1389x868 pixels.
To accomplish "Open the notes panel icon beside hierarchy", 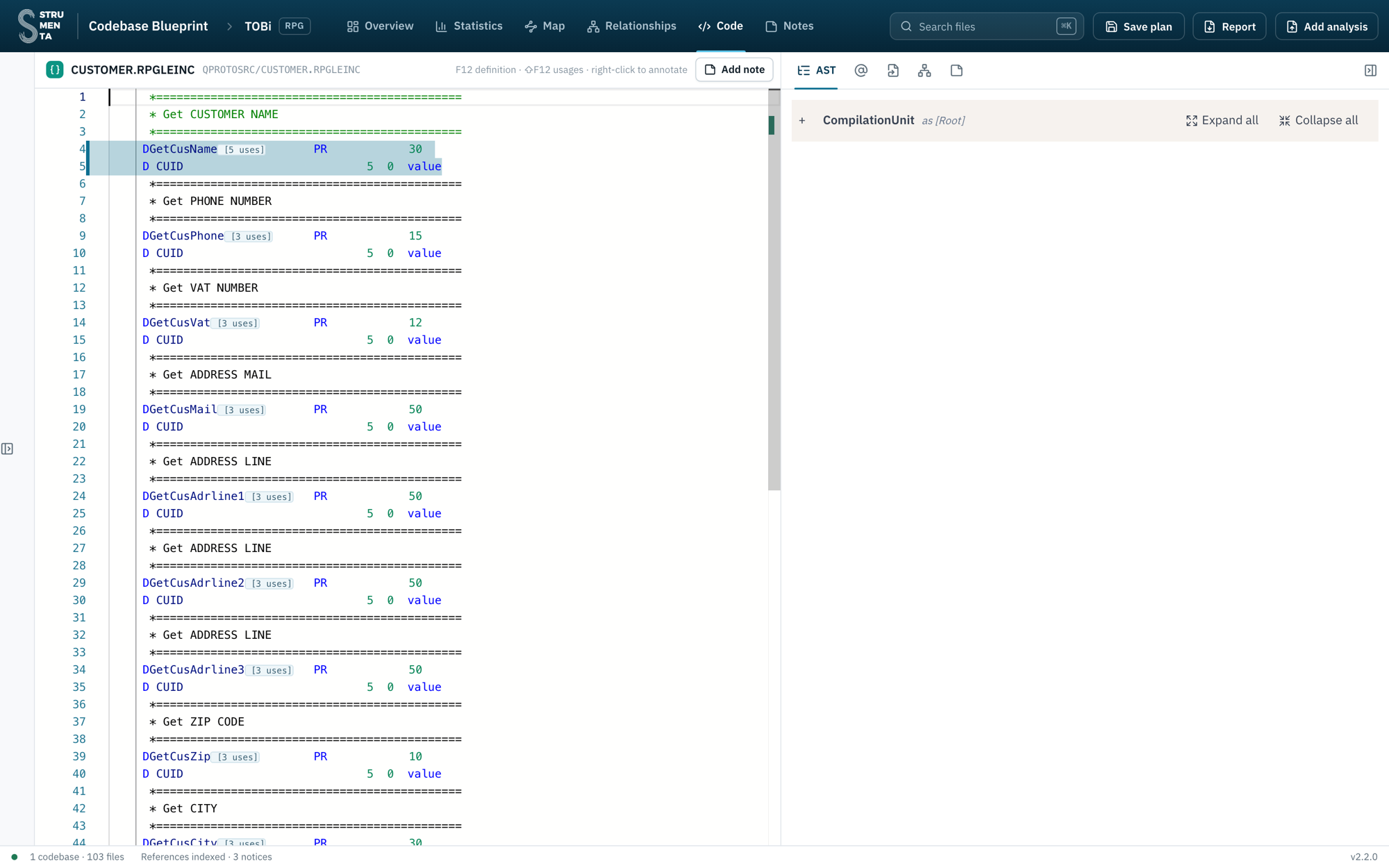I will pos(956,70).
